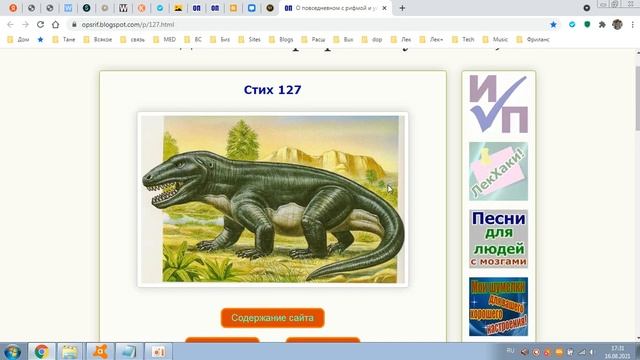Screen dimensions: 640x360
Task: Switch to the yellow image-icon tab
Action: (178, 8)
